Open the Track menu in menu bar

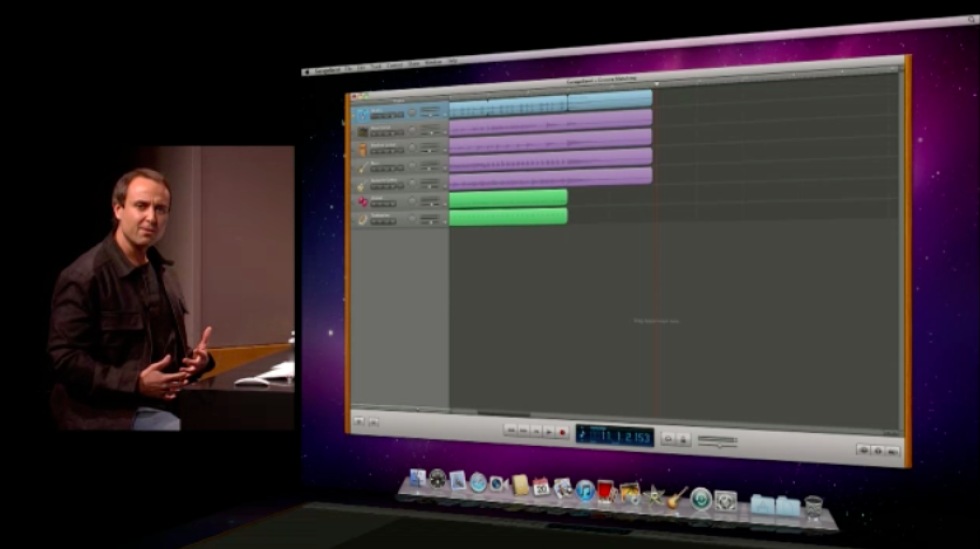(377, 67)
